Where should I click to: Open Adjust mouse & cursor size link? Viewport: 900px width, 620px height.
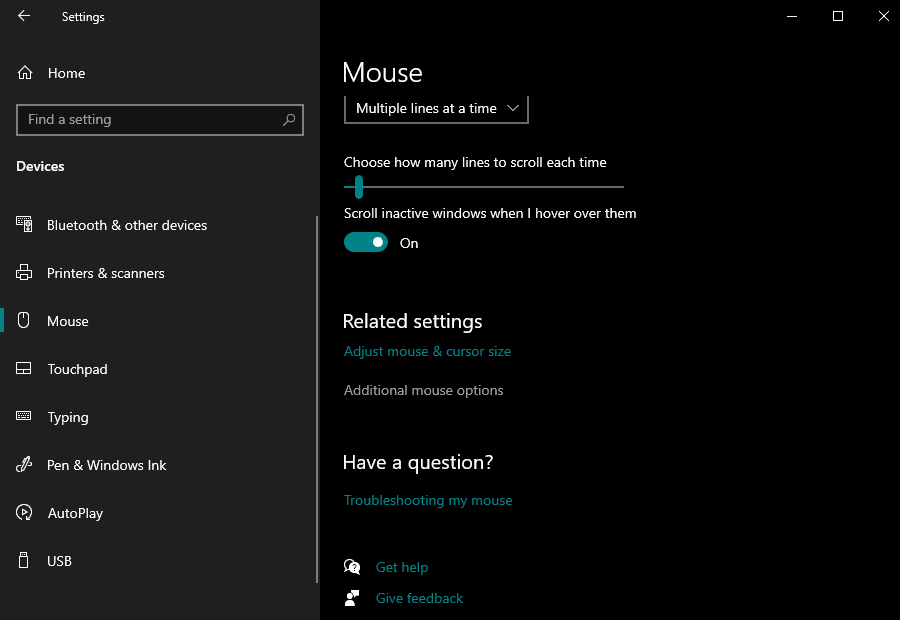coord(427,351)
